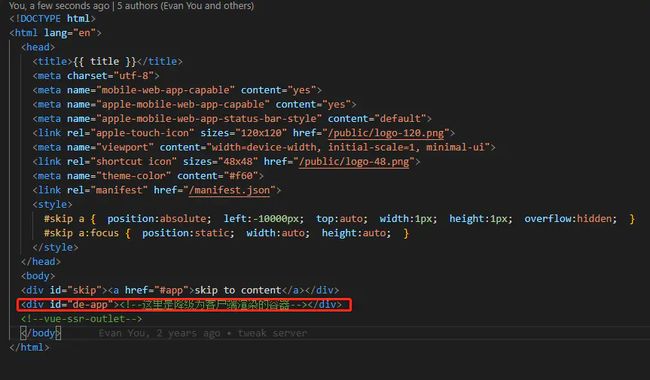Click the authors CodeLens line at top
Viewport: 650px width, 380px height.
point(131,6)
